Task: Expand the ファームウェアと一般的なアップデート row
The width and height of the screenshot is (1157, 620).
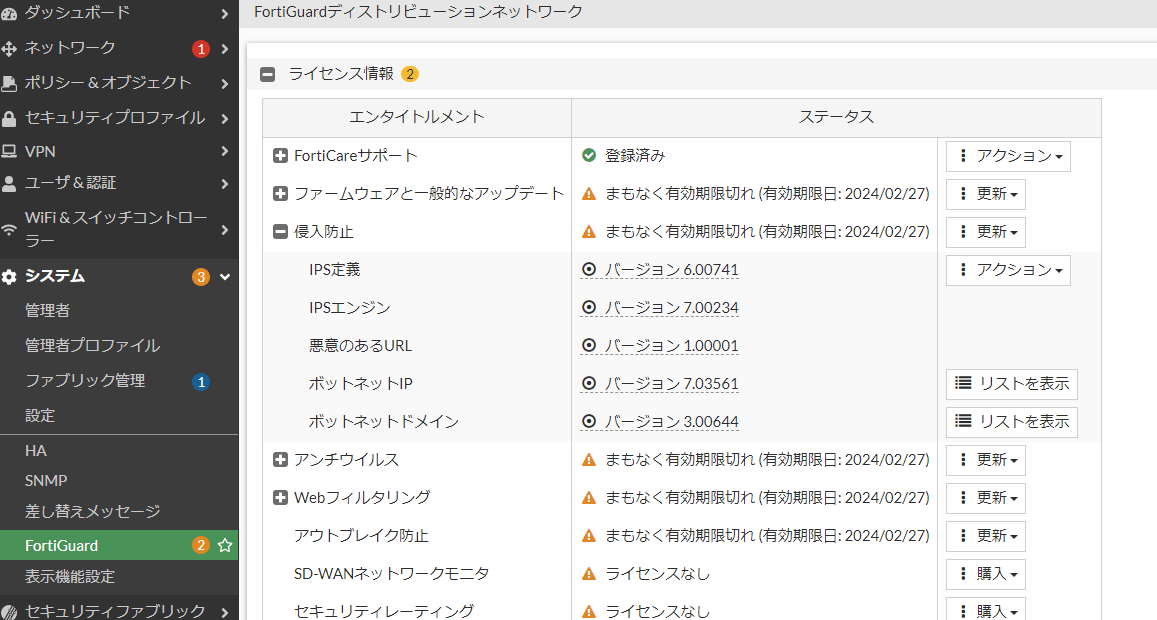Action: pos(280,193)
